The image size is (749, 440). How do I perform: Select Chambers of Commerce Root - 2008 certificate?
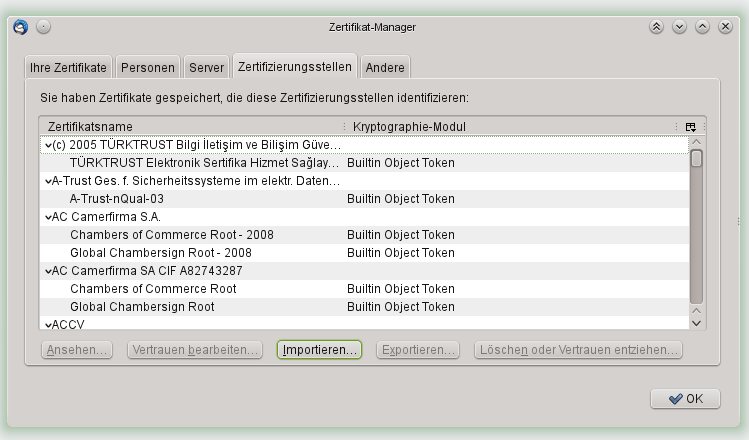point(171,235)
